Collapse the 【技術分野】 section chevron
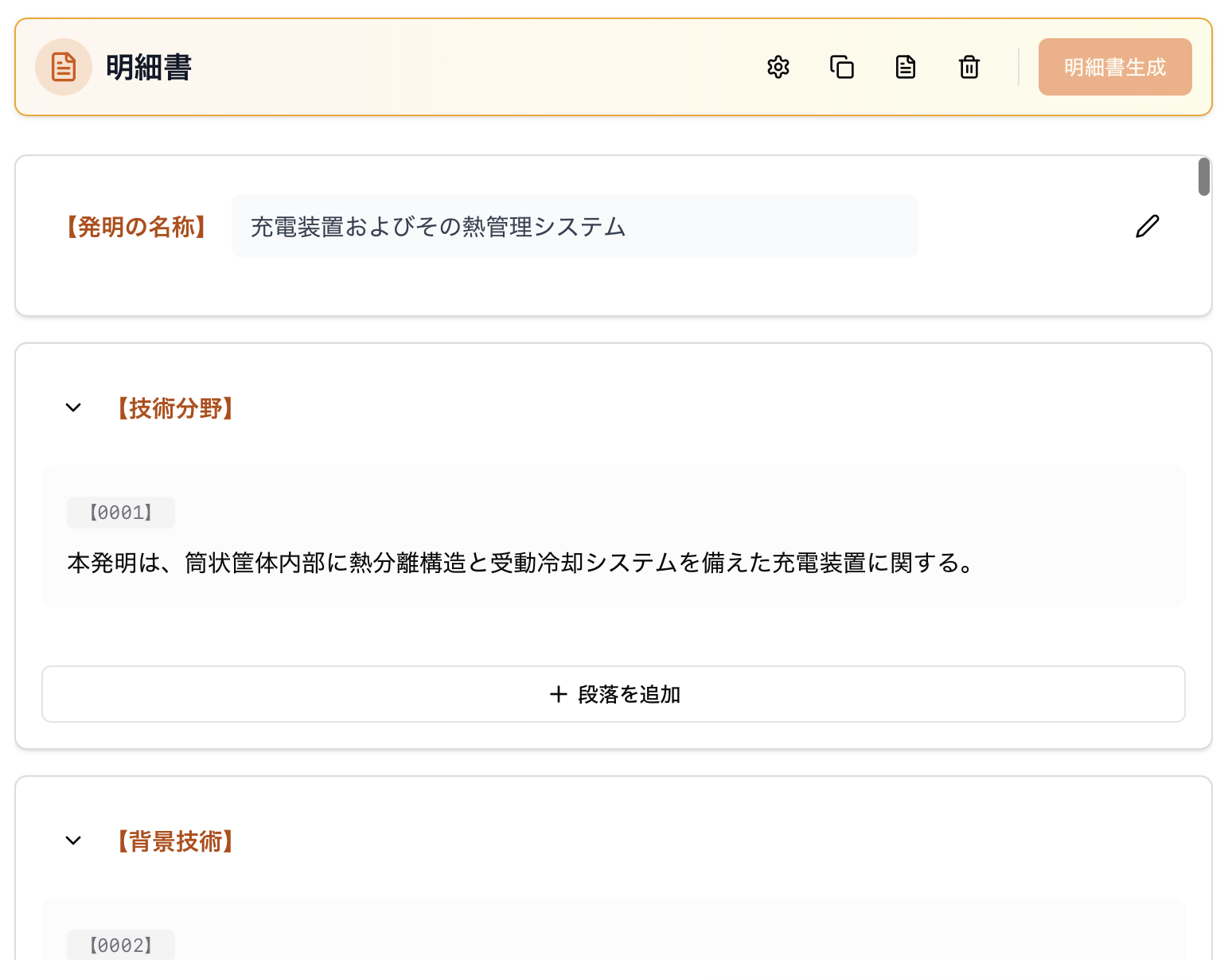The width and height of the screenshot is (1232, 979). tap(73, 408)
